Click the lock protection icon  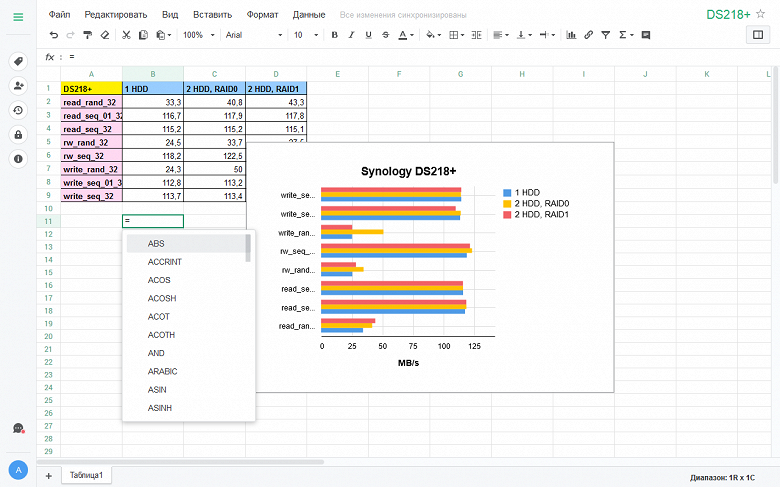pos(18,134)
